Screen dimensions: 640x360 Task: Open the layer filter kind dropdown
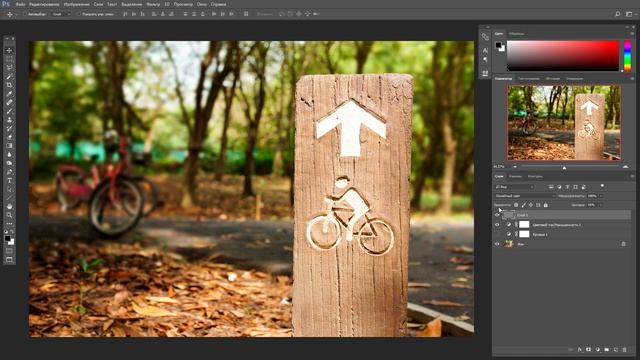[x=514, y=187]
